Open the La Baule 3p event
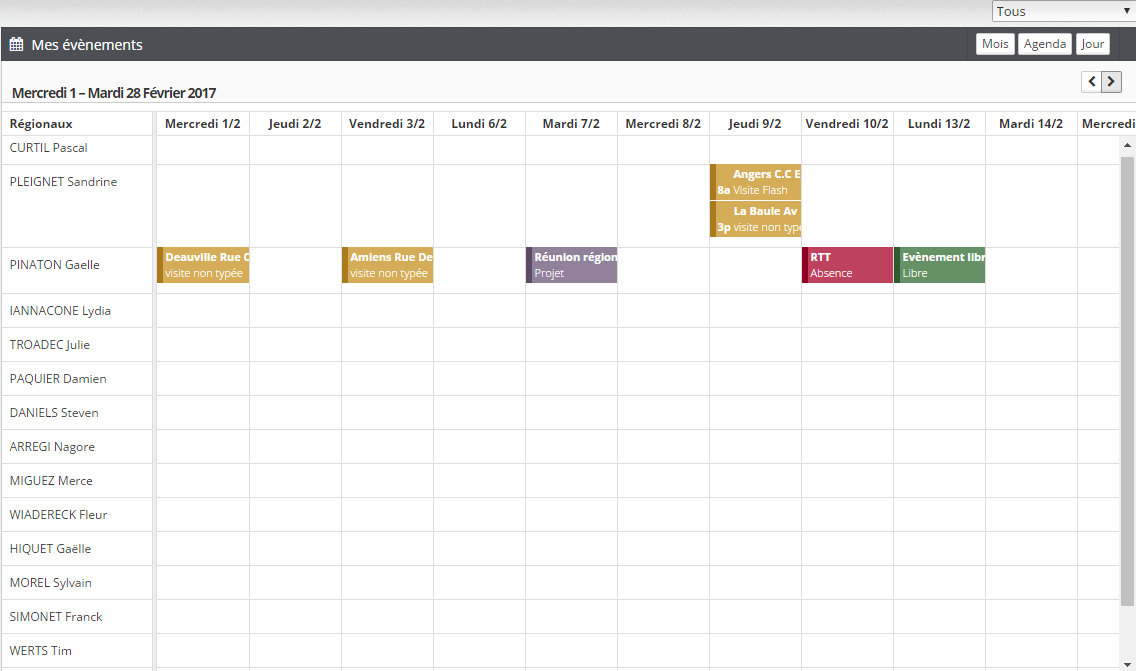This screenshot has height=671, width=1136. [x=756, y=219]
